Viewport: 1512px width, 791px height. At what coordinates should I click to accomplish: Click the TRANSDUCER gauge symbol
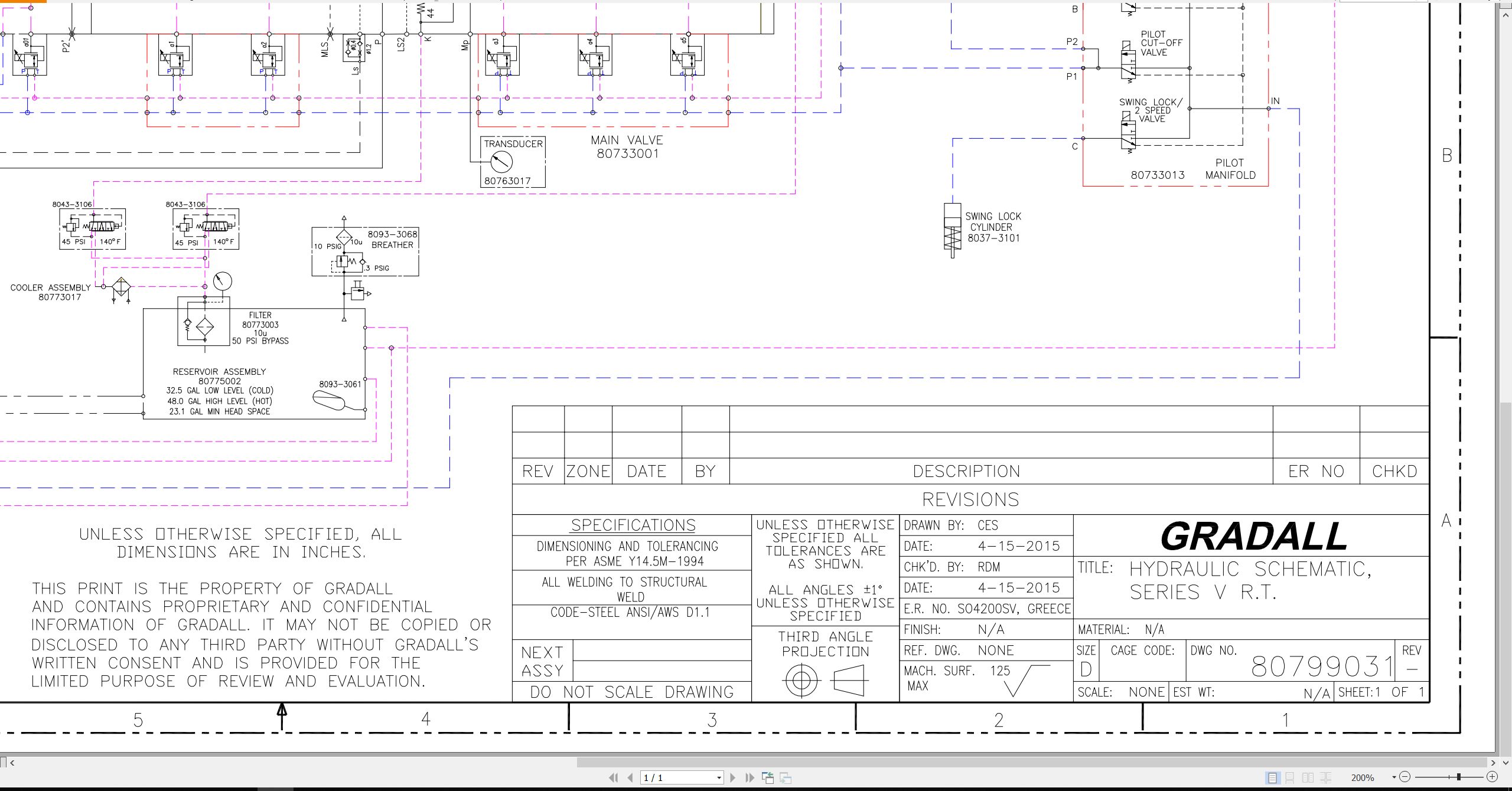coord(501,161)
